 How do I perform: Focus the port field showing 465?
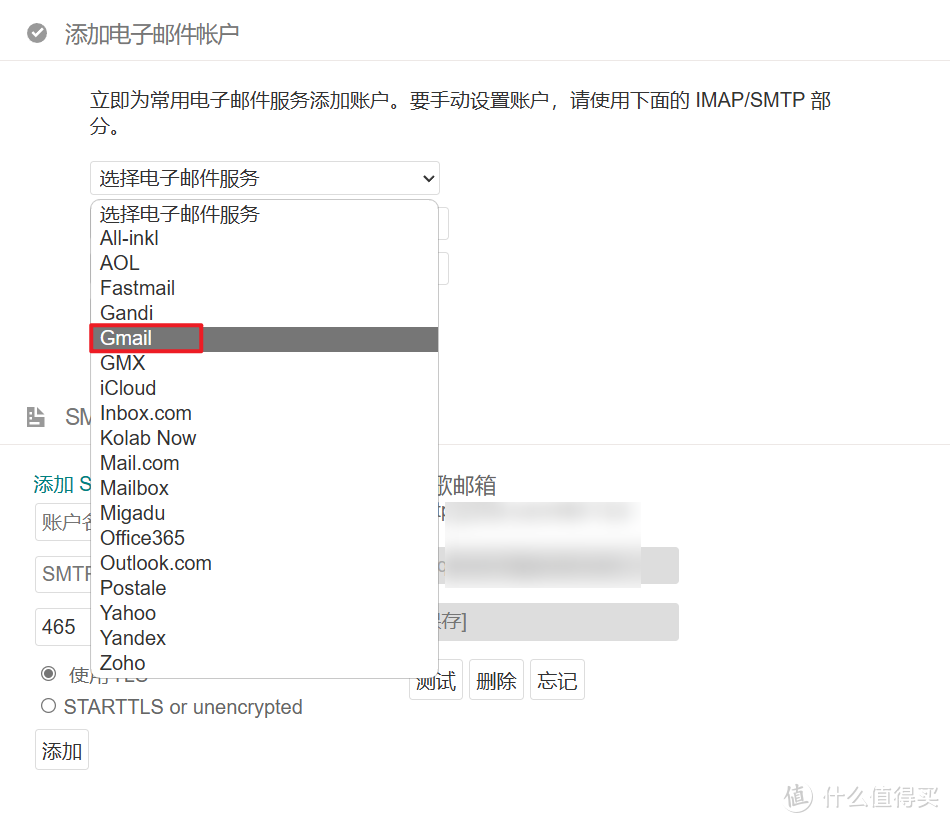(63, 627)
